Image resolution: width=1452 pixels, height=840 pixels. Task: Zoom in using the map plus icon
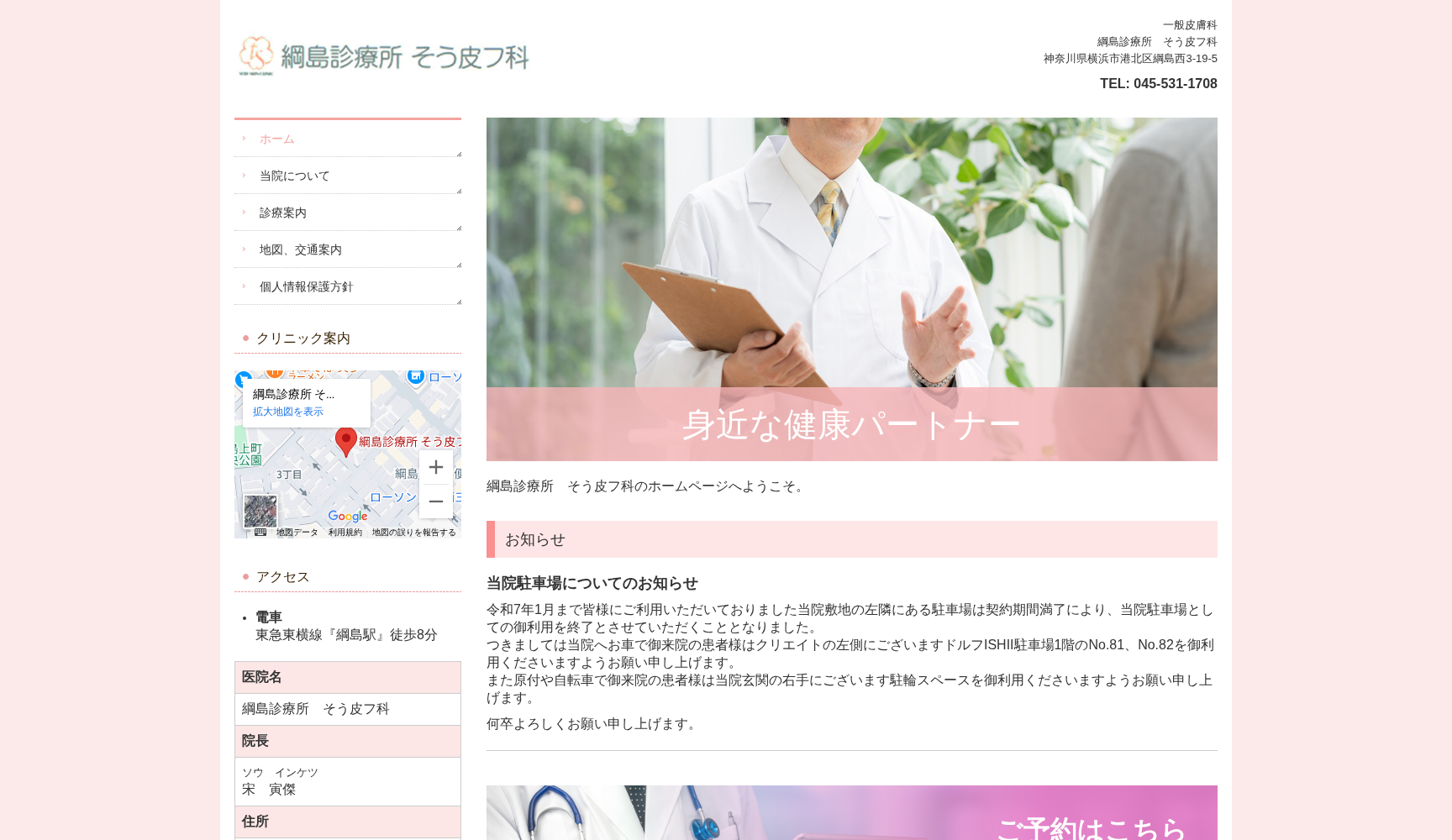pos(435,468)
